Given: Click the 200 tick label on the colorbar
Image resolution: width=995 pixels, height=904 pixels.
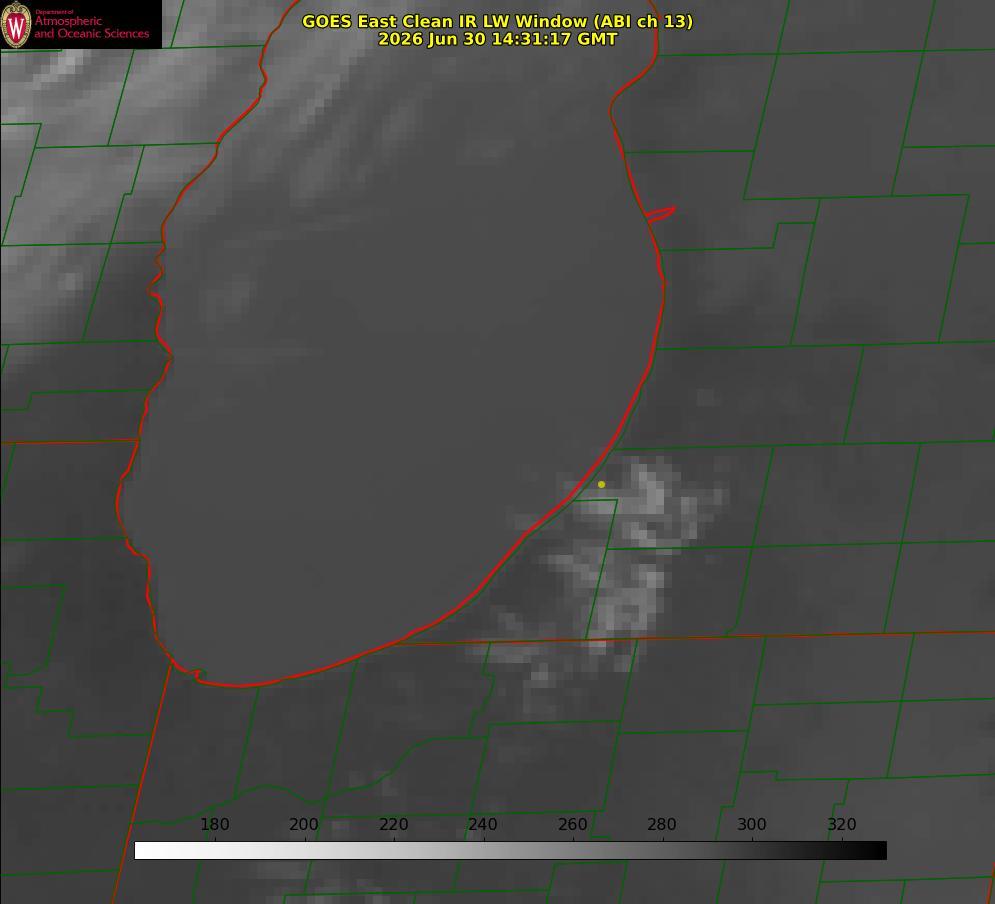Looking at the screenshot, I should pos(304,824).
